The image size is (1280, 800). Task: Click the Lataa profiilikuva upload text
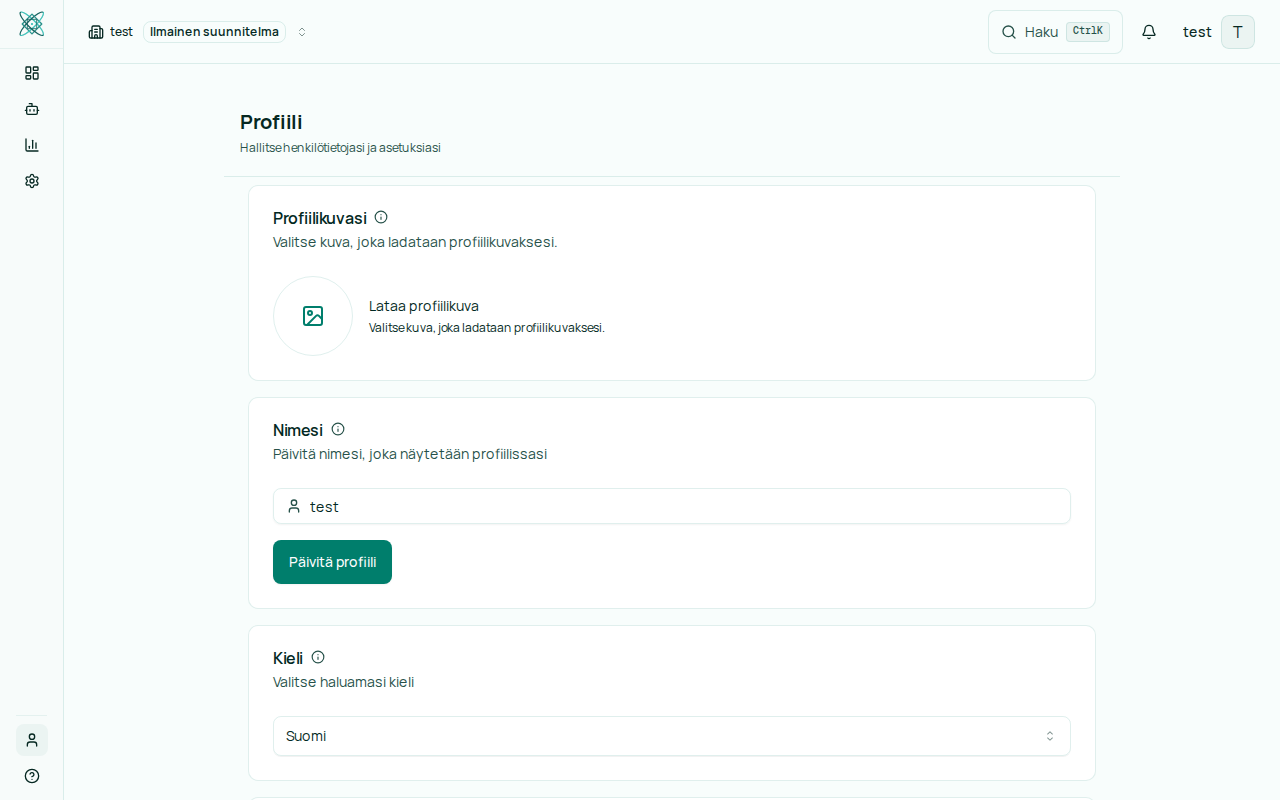click(x=424, y=306)
